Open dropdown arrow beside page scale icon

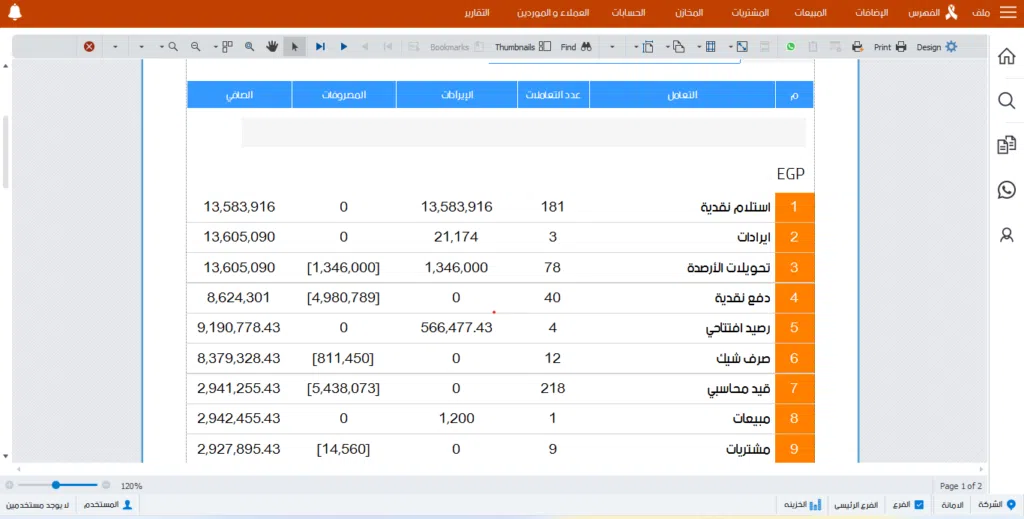(730, 47)
